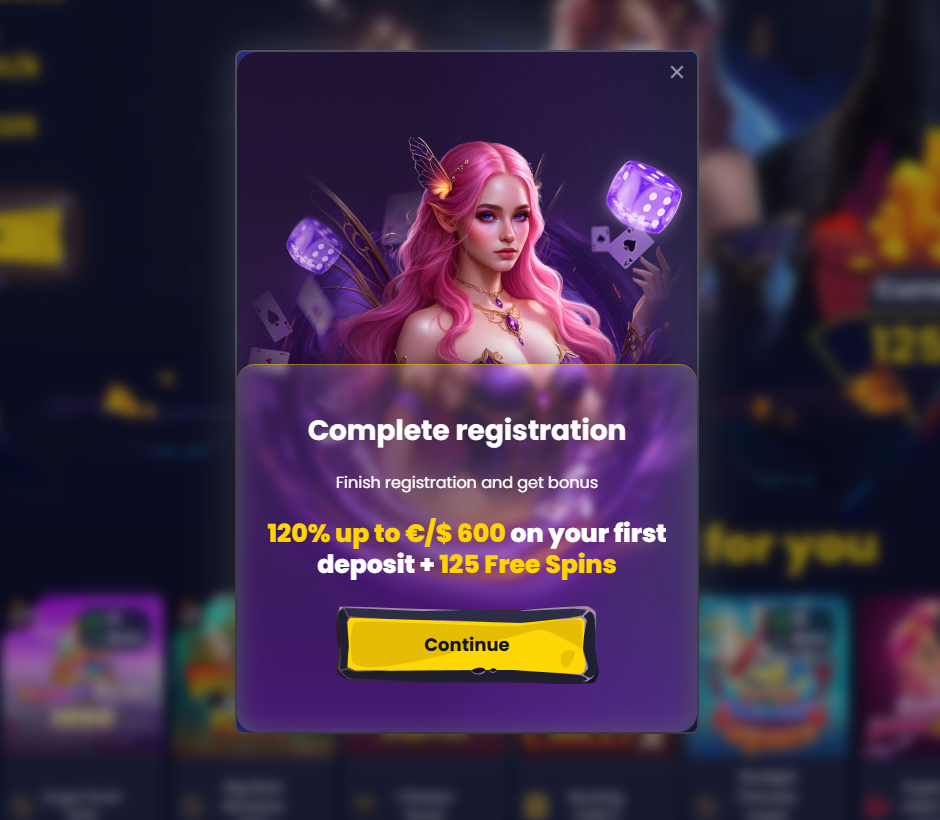Click the butterfly ornament in the fairy's hair
940x820 pixels.
click(432, 167)
